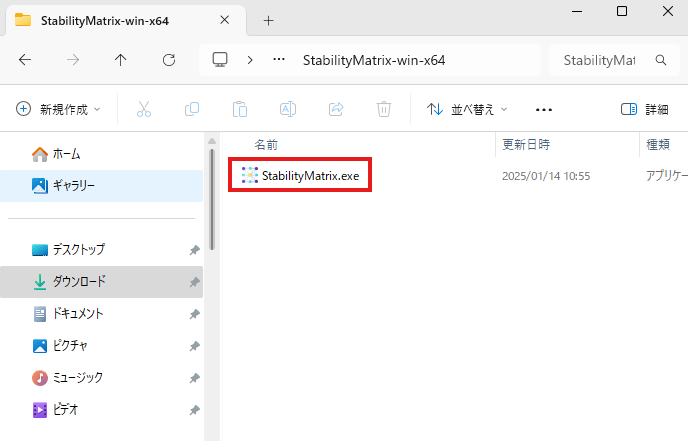Toggle the 詳細 details pane
Screen dimensions: 688x441
(645, 109)
